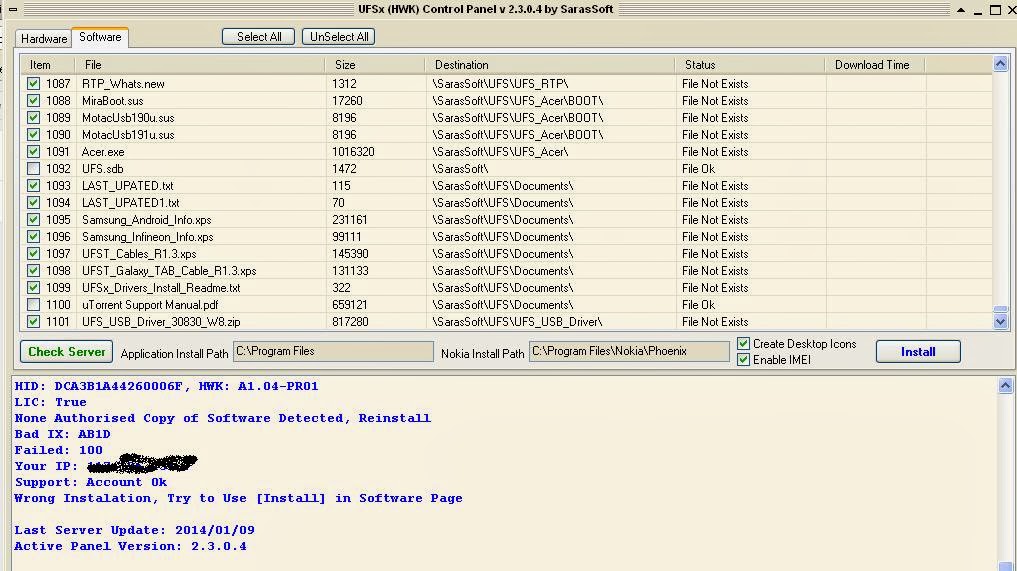Uncheck item 1099 UFSx_Drivers_Install_Readme.txt

click(x=33, y=287)
